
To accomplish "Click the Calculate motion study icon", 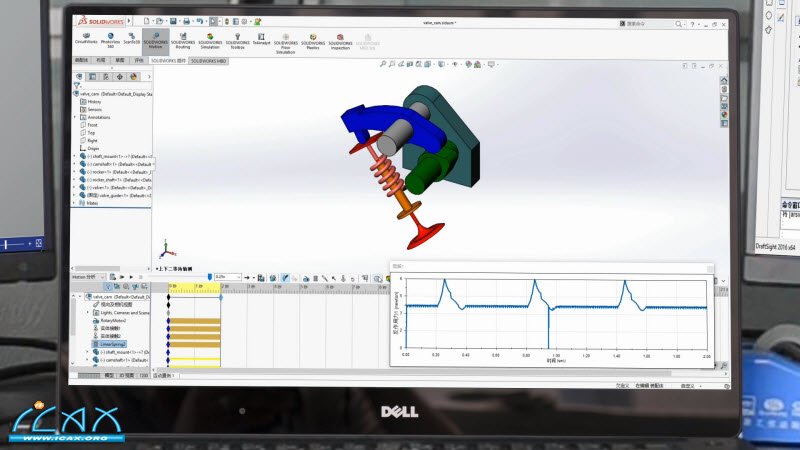I will pyautogui.click(x=113, y=277).
